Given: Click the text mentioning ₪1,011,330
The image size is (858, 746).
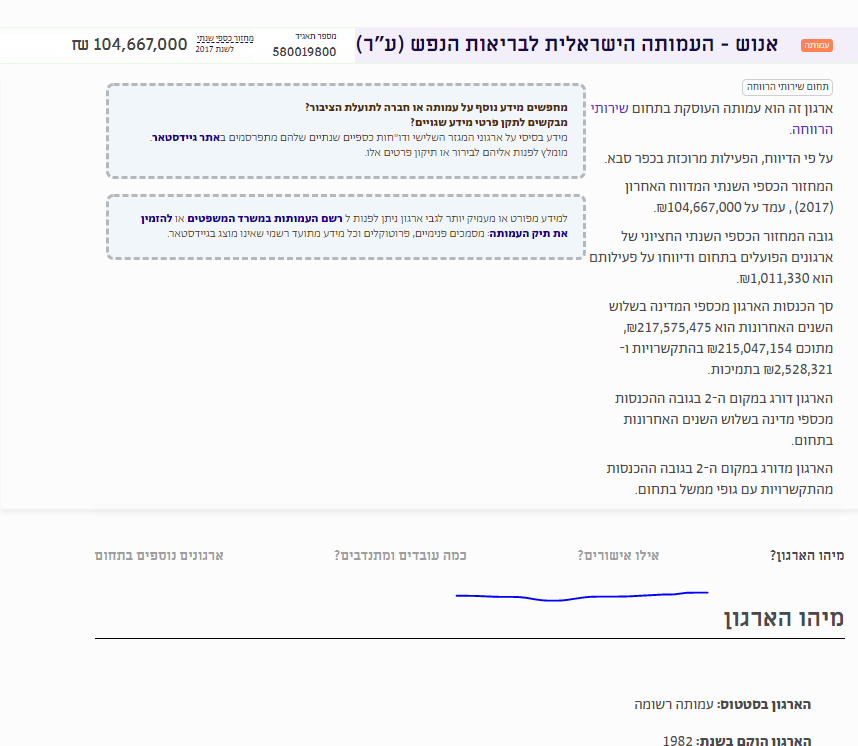Looking at the screenshot, I should tap(711, 257).
